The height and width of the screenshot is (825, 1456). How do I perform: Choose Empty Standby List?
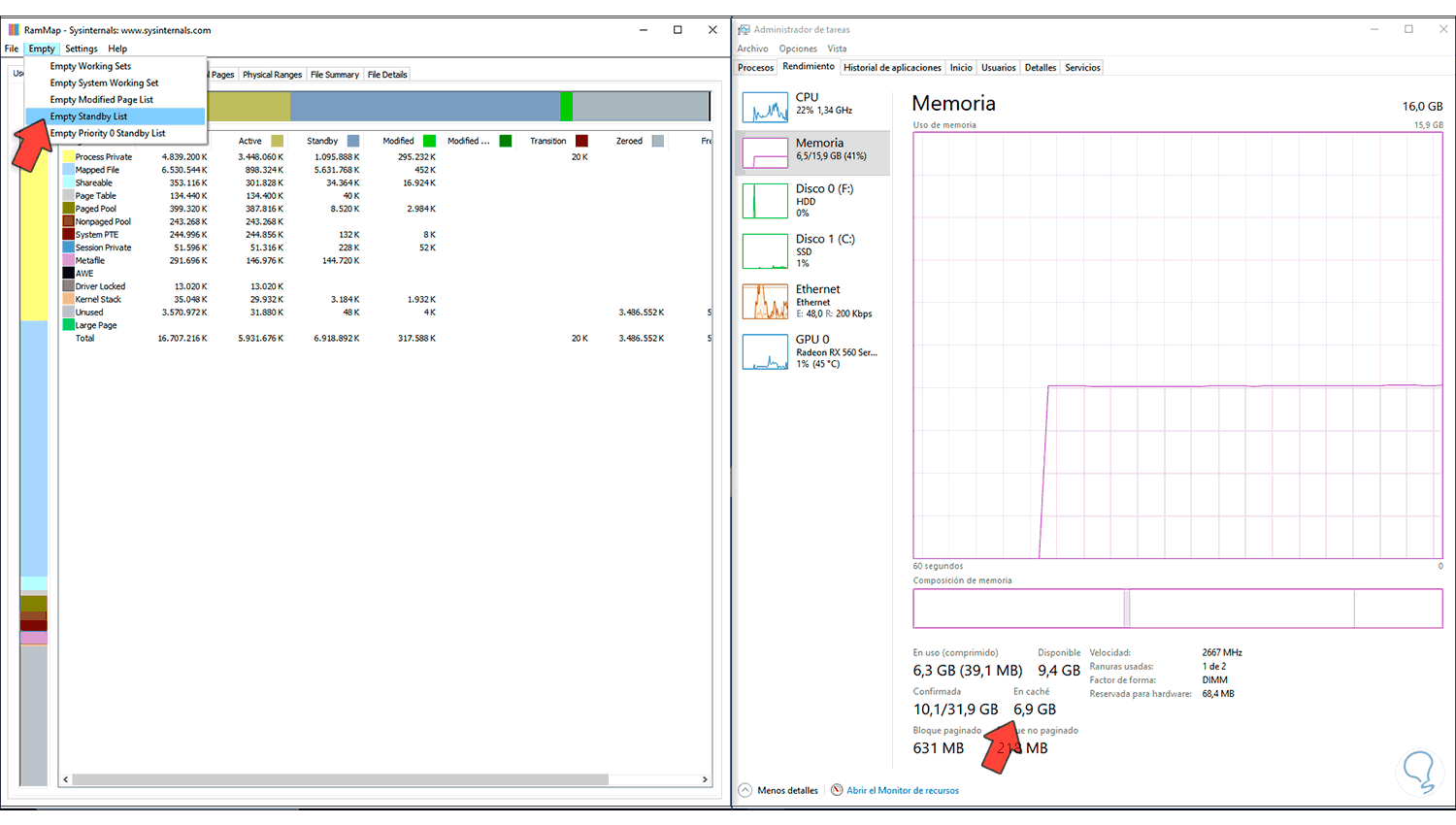click(x=116, y=116)
